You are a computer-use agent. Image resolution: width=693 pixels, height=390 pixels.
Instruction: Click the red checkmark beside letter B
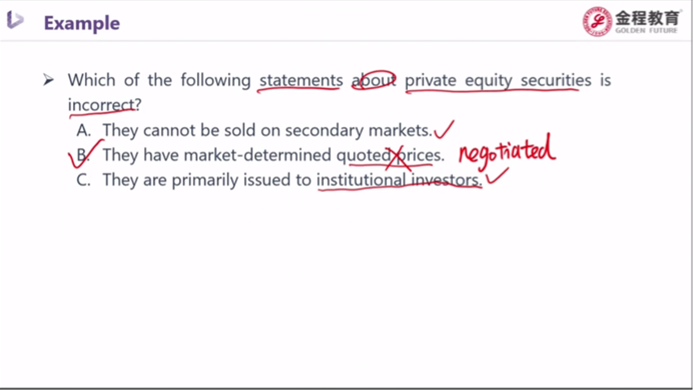click(85, 154)
